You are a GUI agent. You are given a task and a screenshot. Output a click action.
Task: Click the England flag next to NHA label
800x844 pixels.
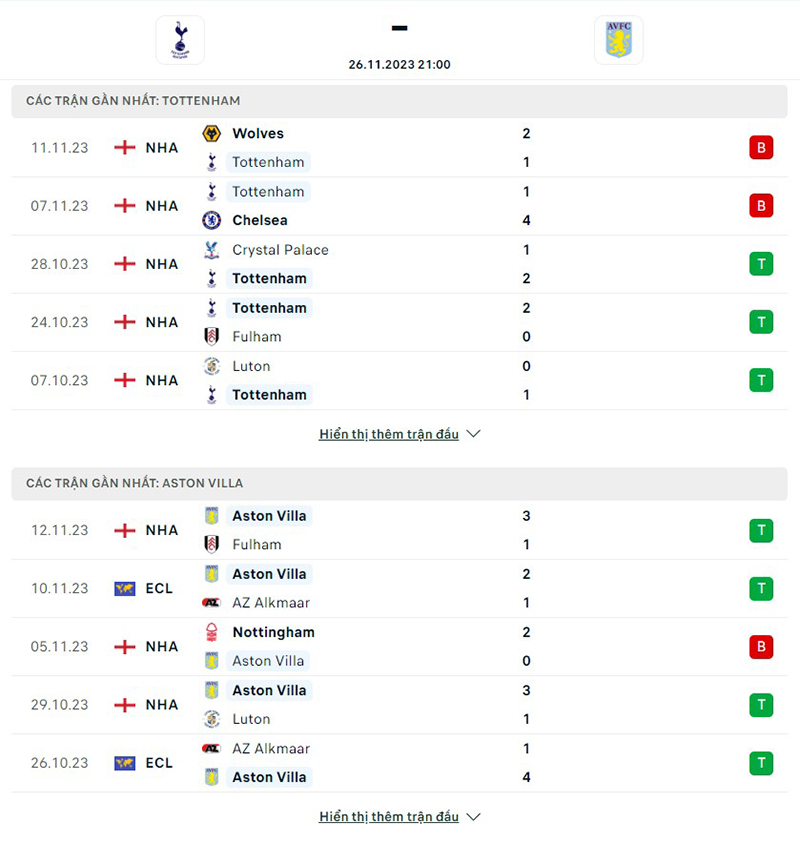124,147
